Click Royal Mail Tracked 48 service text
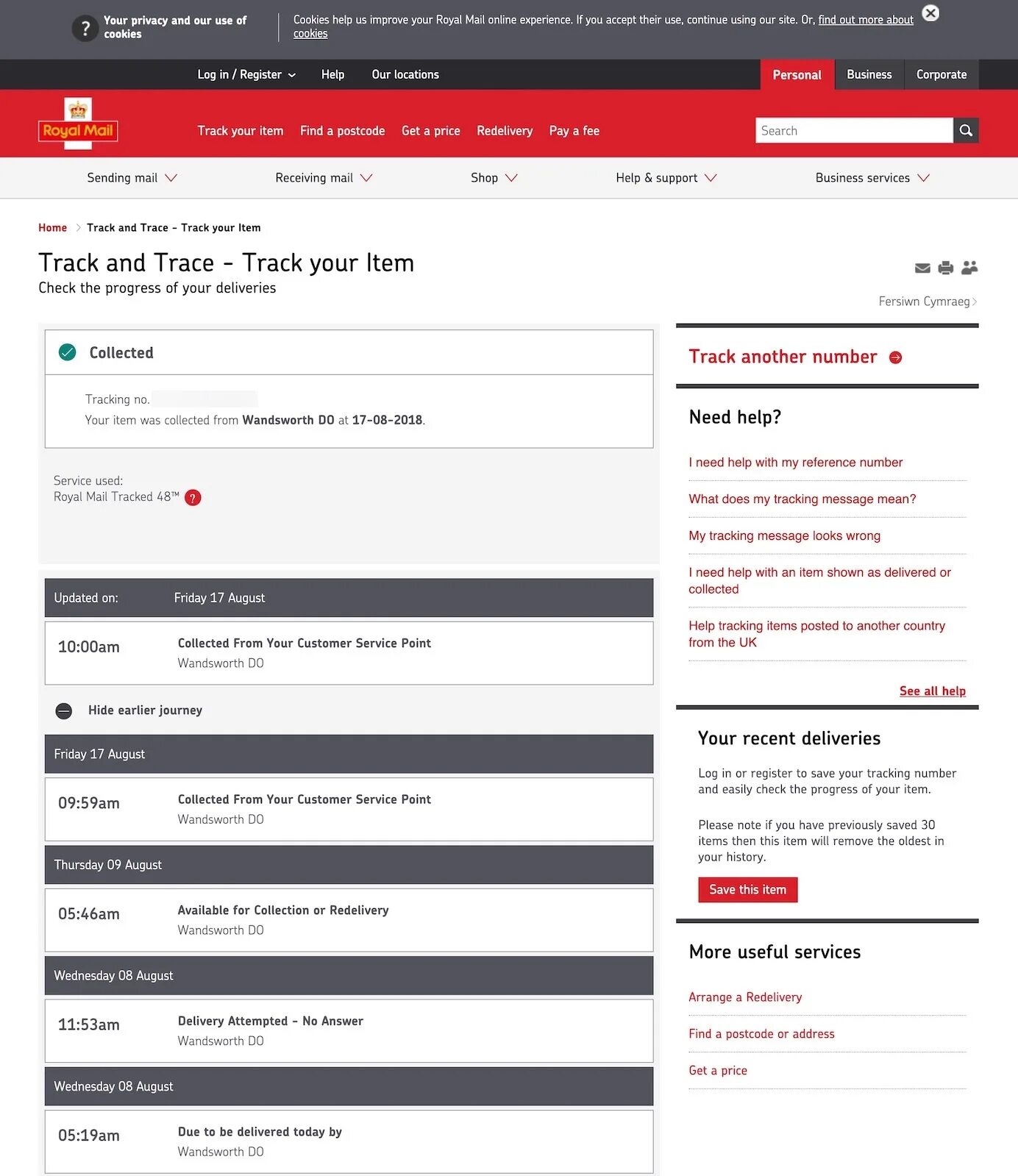This screenshot has height=1176, width=1018. pos(116,497)
